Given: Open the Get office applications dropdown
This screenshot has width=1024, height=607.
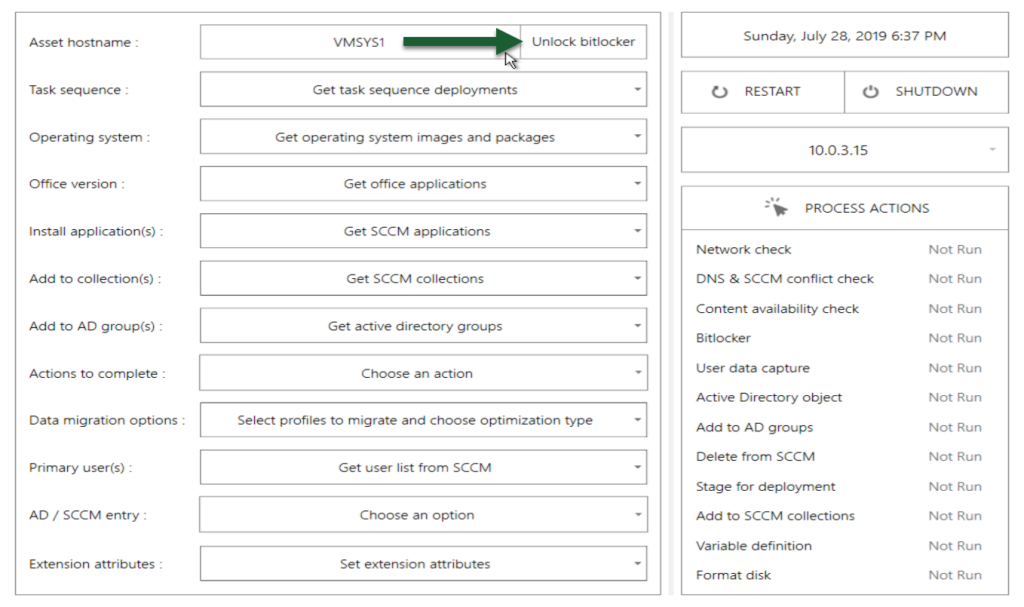Looking at the screenshot, I should [423, 184].
